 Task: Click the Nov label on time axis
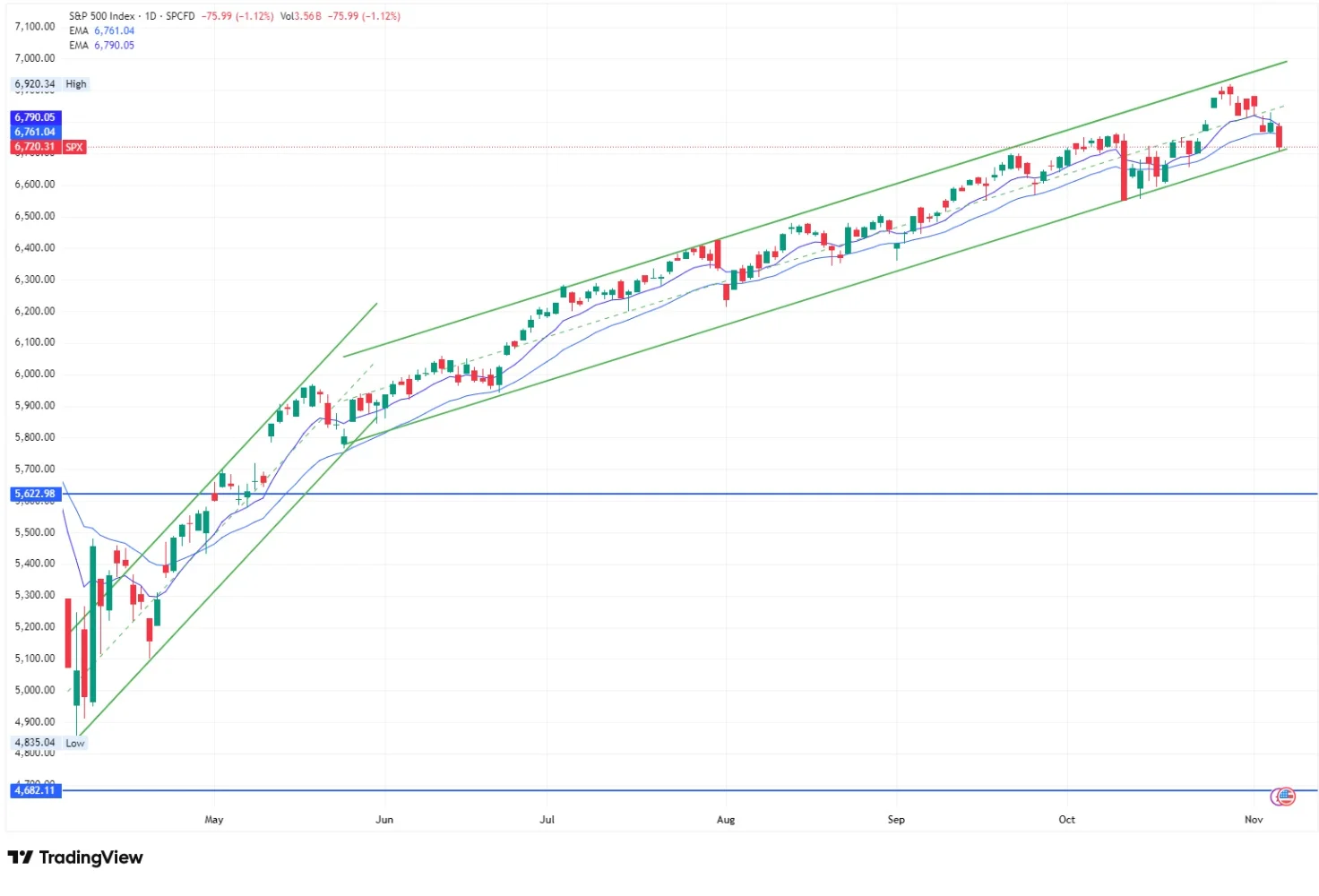click(1254, 820)
